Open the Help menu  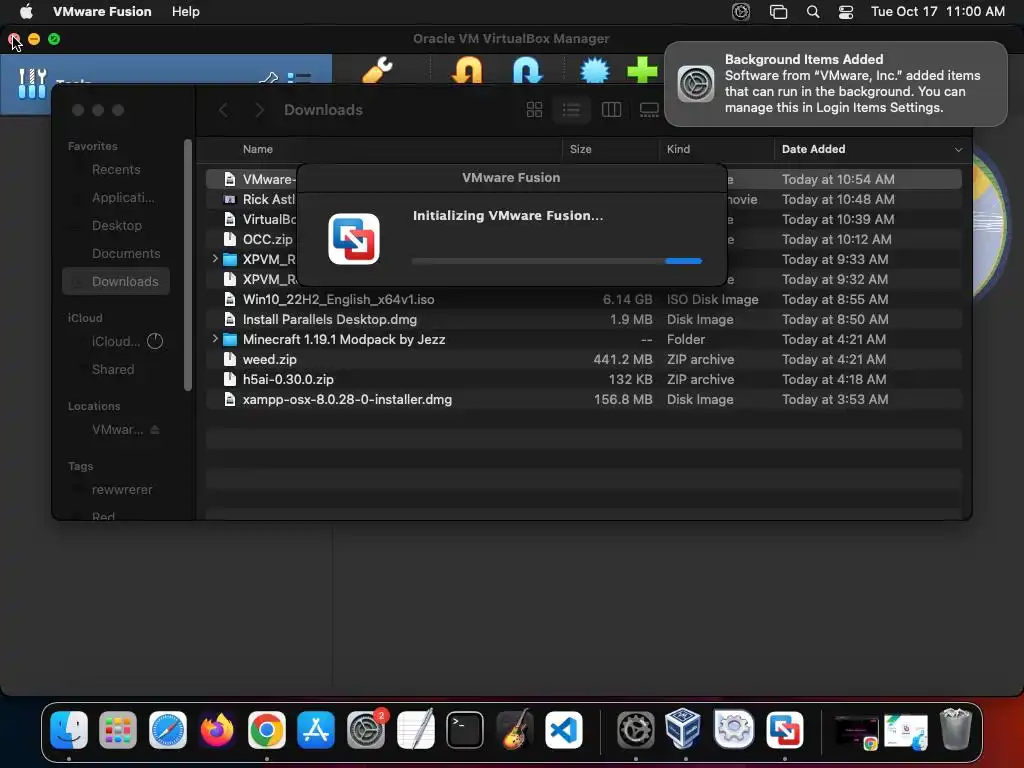(185, 12)
